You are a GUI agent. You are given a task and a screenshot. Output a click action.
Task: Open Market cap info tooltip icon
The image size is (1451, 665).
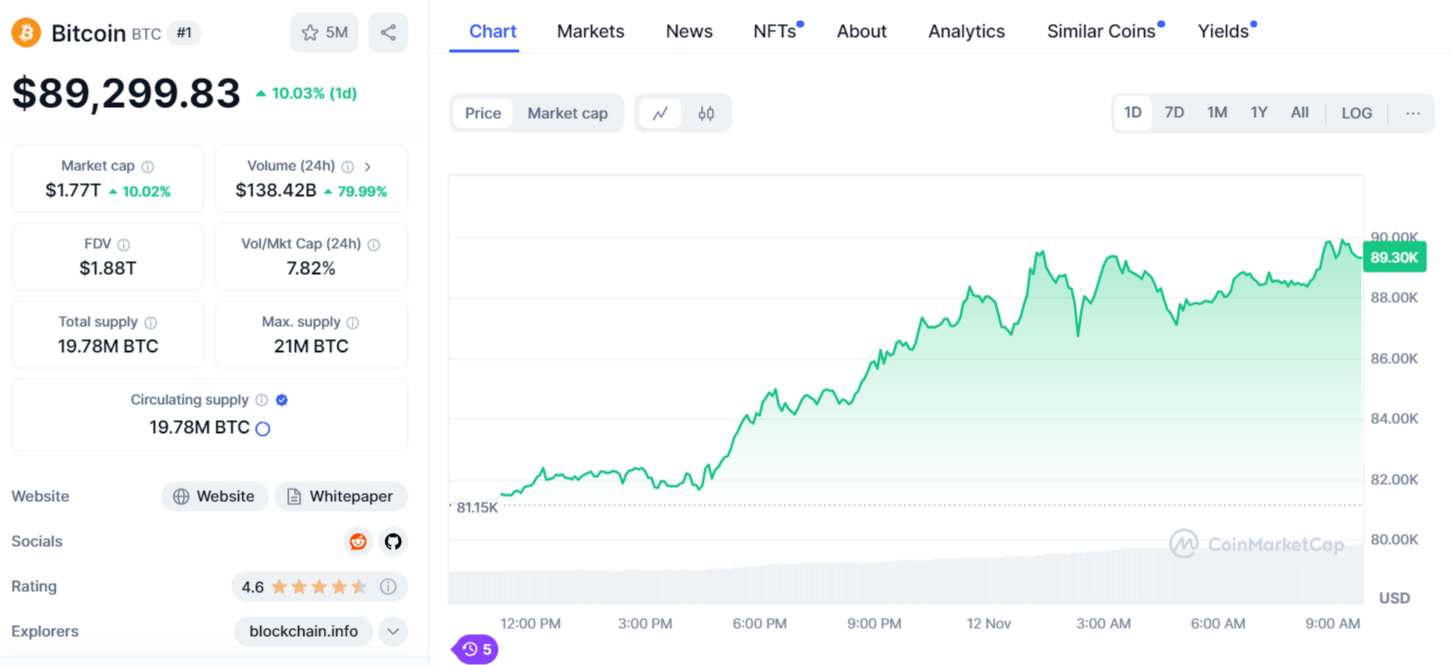coord(148,167)
